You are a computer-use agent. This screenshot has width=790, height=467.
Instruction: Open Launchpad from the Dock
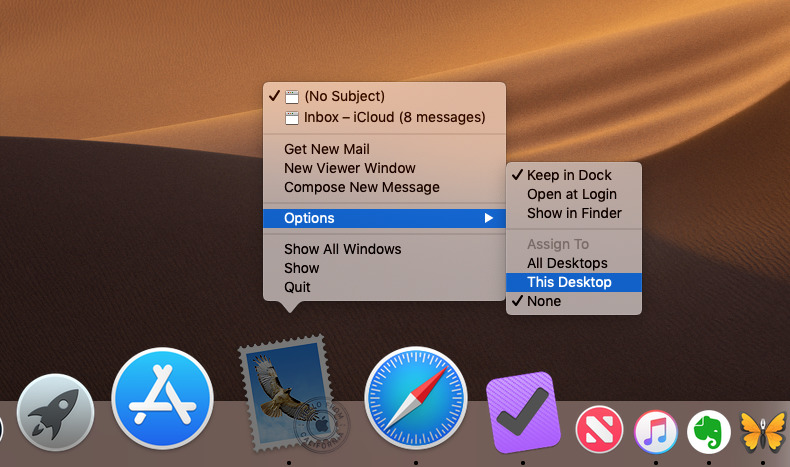pos(55,412)
